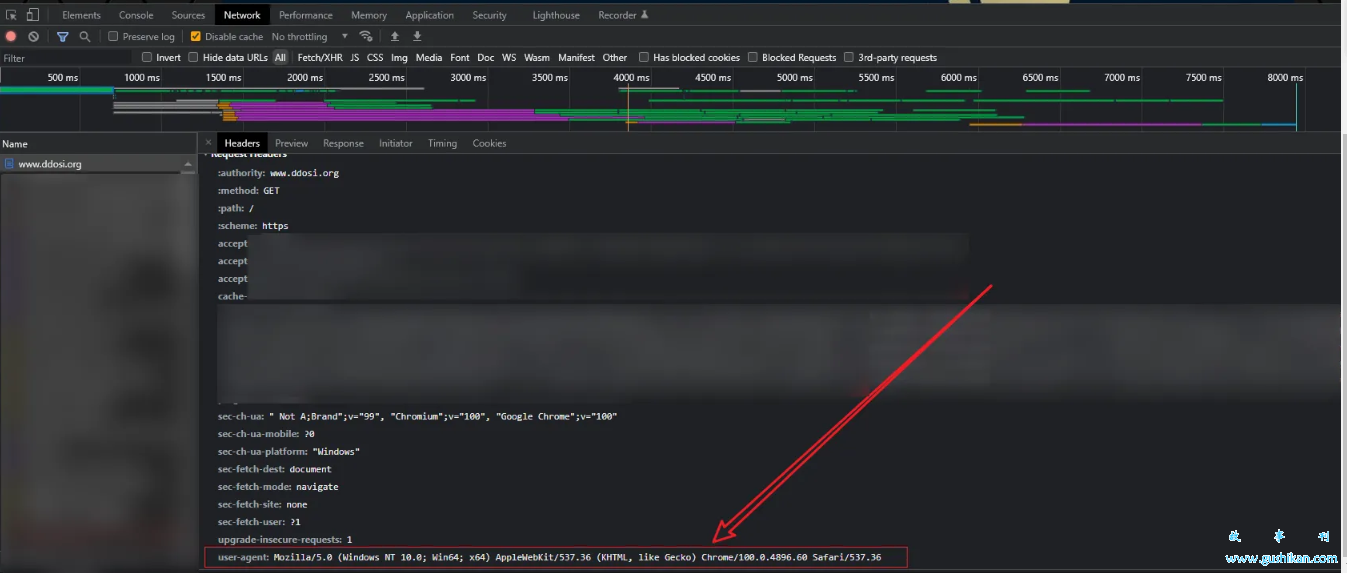
Task: Select the www.ddosi.org request row
Action: [x=98, y=164]
